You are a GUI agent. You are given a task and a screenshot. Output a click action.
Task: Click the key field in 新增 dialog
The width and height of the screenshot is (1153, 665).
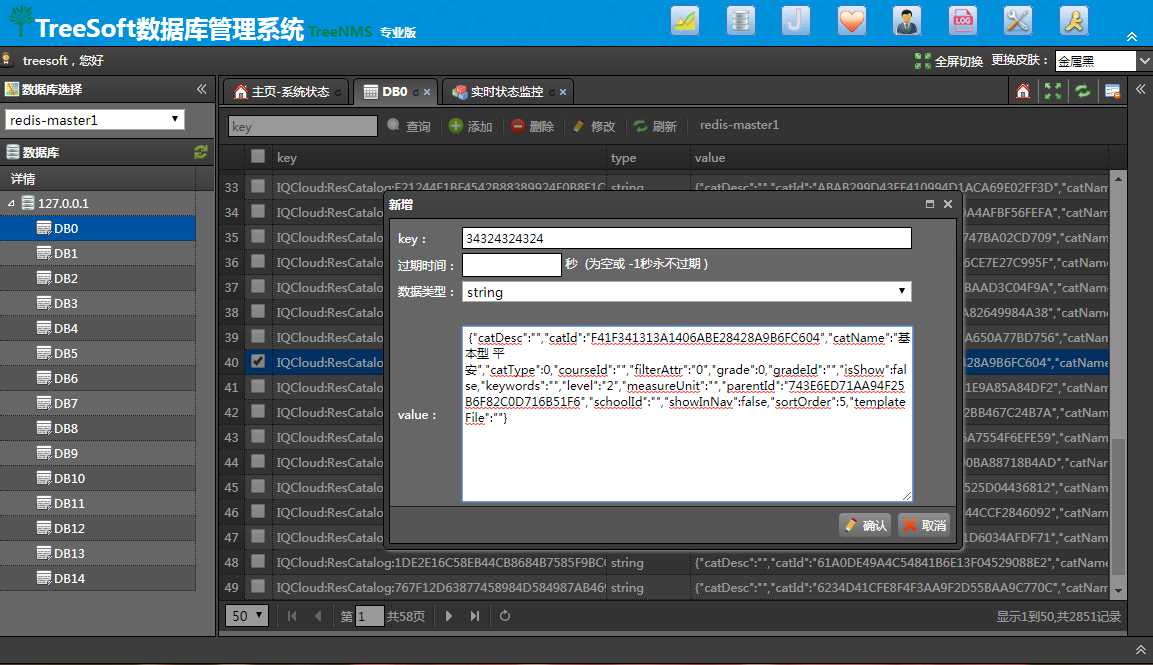click(x=687, y=238)
